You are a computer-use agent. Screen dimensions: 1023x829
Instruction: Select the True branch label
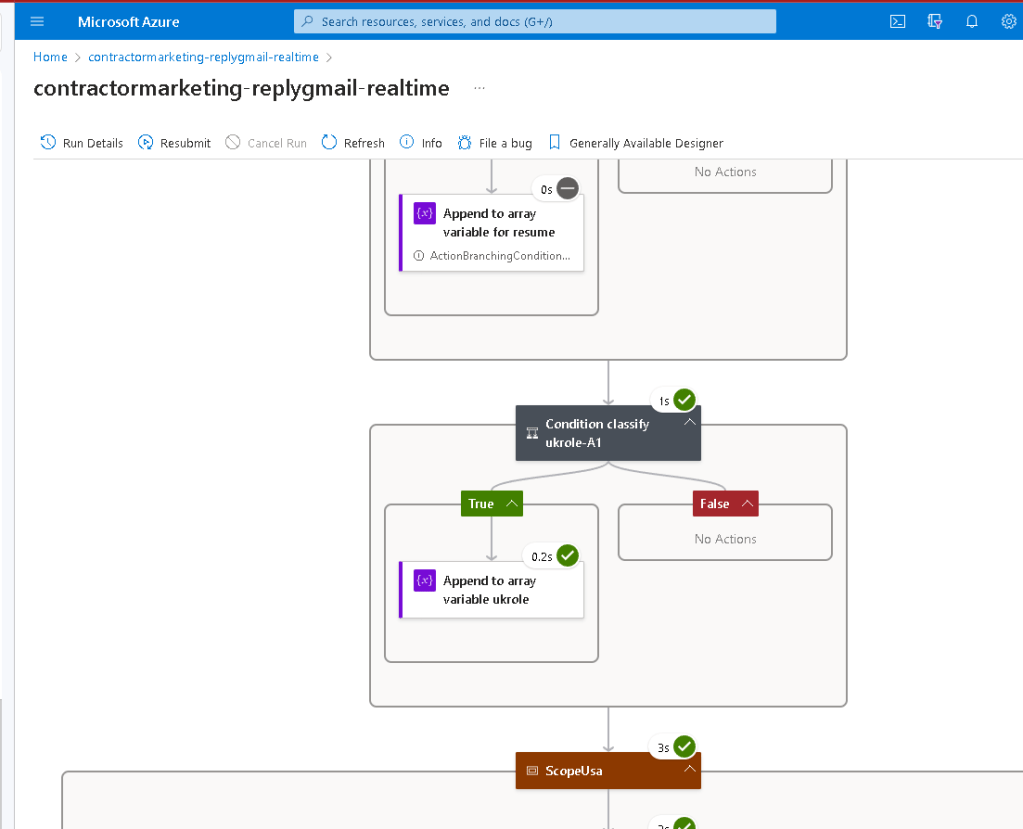pos(481,504)
